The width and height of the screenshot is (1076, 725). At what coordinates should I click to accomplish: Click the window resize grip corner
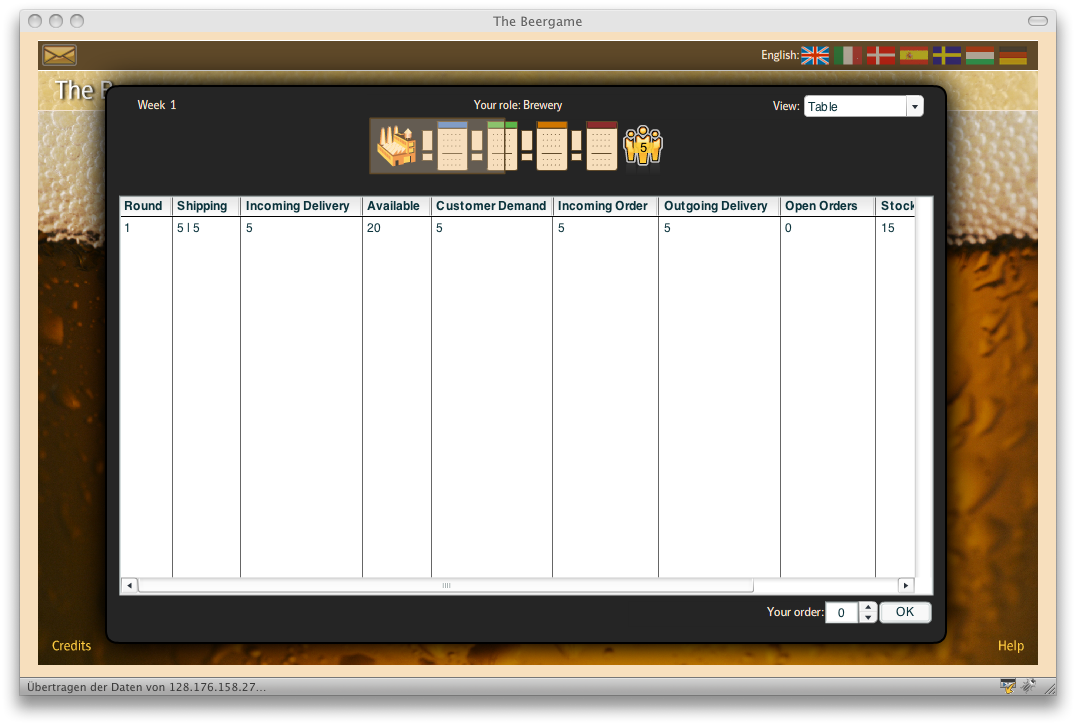pos(1050,687)
